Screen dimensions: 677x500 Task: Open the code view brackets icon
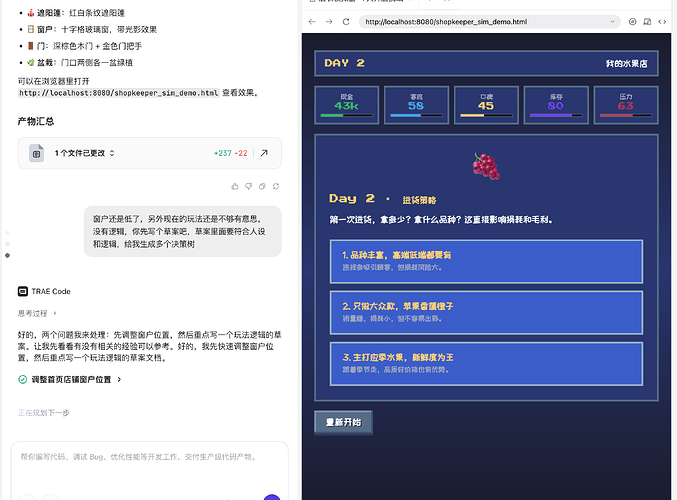662,22
